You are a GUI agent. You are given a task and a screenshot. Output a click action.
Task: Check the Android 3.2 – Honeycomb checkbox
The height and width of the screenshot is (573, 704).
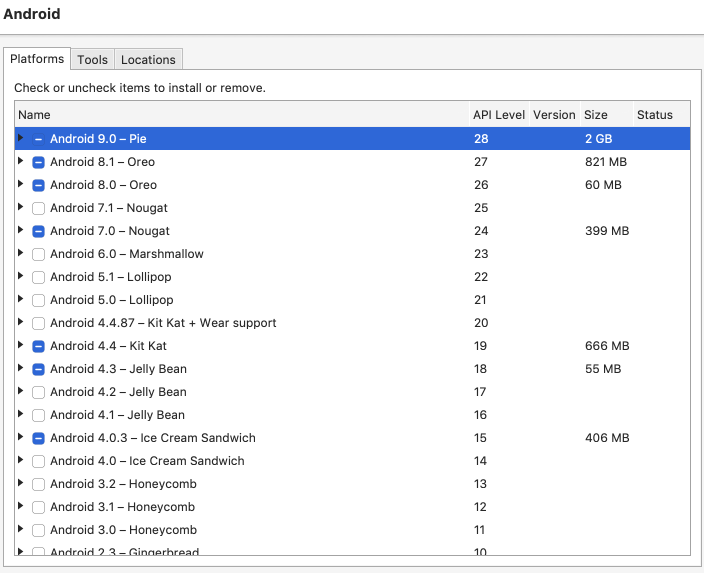coord(39,484)
